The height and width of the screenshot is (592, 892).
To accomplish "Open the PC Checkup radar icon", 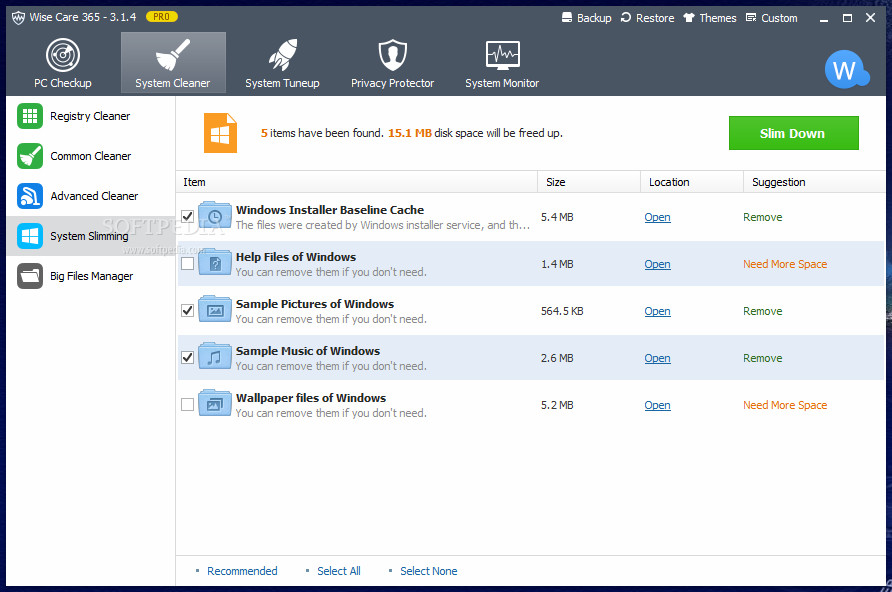I will click(63, 56).
